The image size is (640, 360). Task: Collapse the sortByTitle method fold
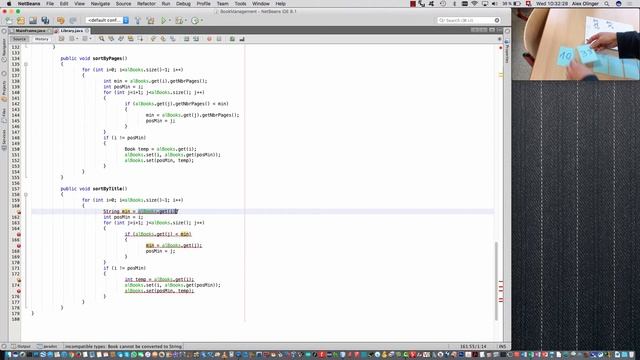pyautogui.click(x=26, y=195)
